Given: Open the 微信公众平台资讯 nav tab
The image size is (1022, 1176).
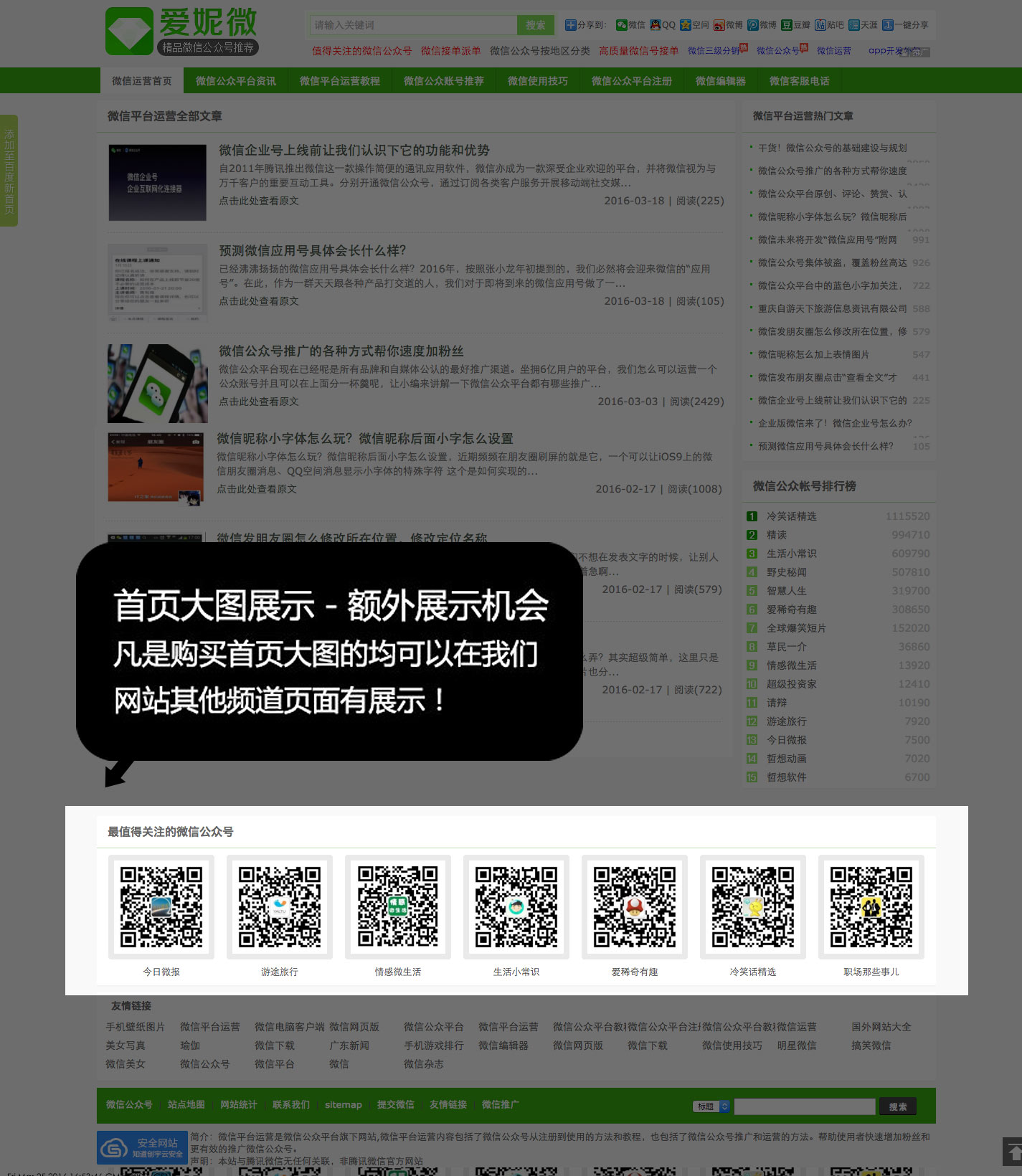Looking at the screenshot, I should click(236, 81).
